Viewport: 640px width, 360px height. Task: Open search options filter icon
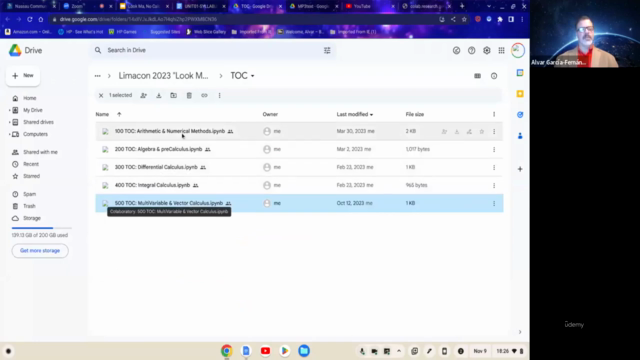(327, 50)
